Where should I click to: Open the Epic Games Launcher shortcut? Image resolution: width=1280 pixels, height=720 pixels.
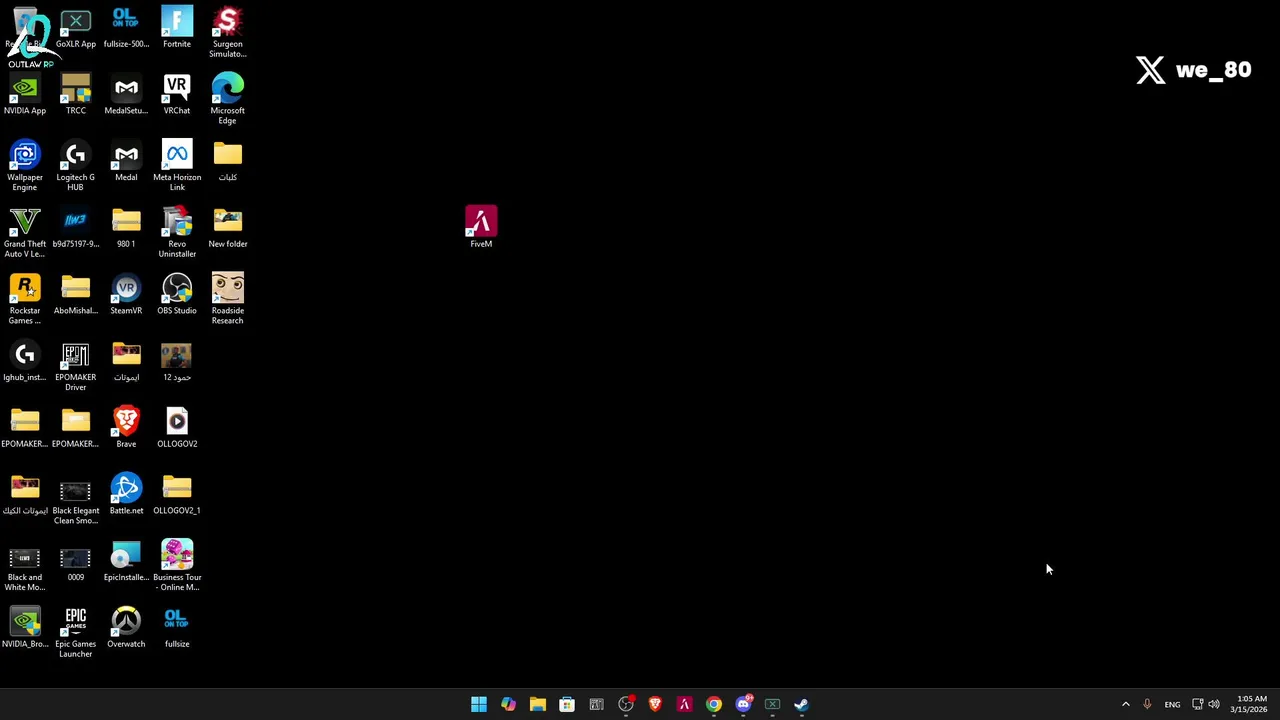click(76, 632)
